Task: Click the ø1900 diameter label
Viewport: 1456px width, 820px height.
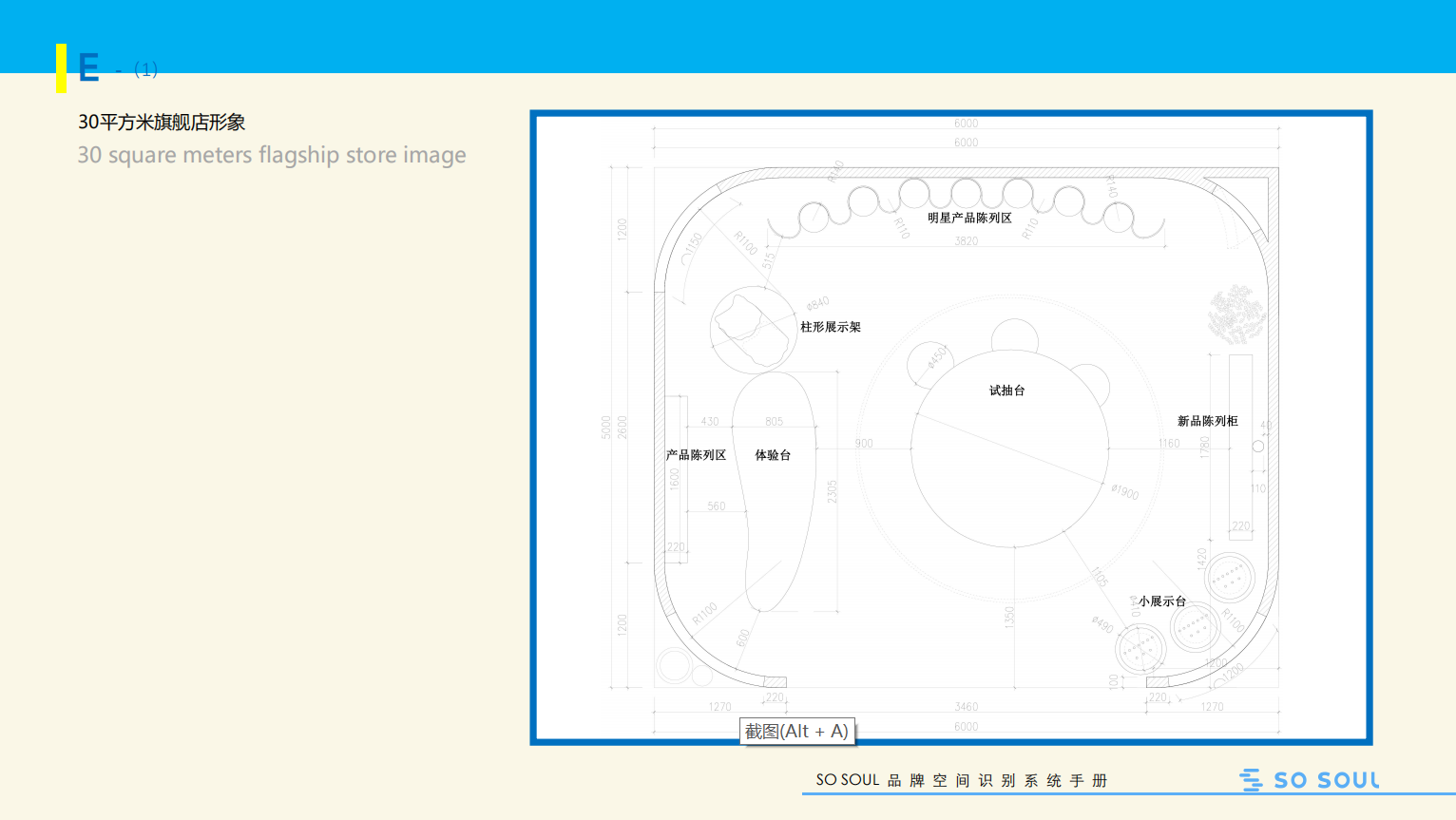Action: pyautogui.click(x=1125, y=491)
